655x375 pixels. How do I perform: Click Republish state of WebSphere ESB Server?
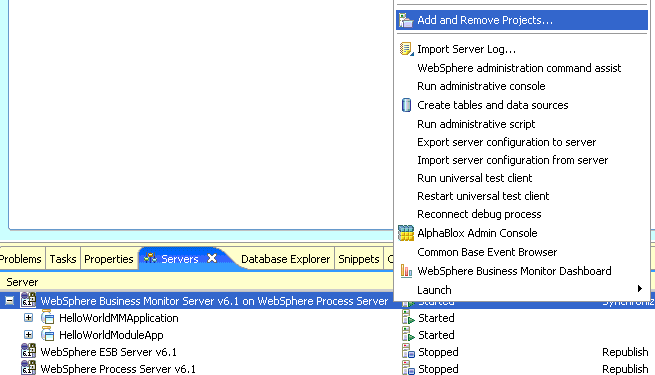click(625, 352)
